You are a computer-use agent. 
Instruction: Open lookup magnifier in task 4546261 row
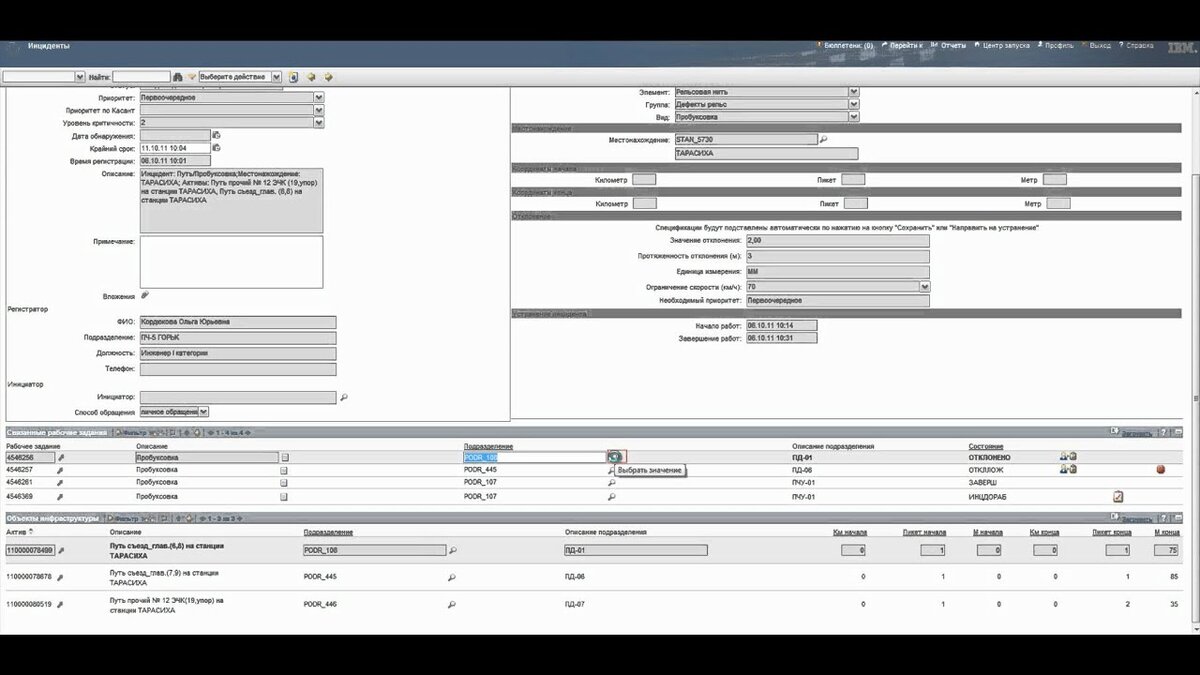point(612,482)
